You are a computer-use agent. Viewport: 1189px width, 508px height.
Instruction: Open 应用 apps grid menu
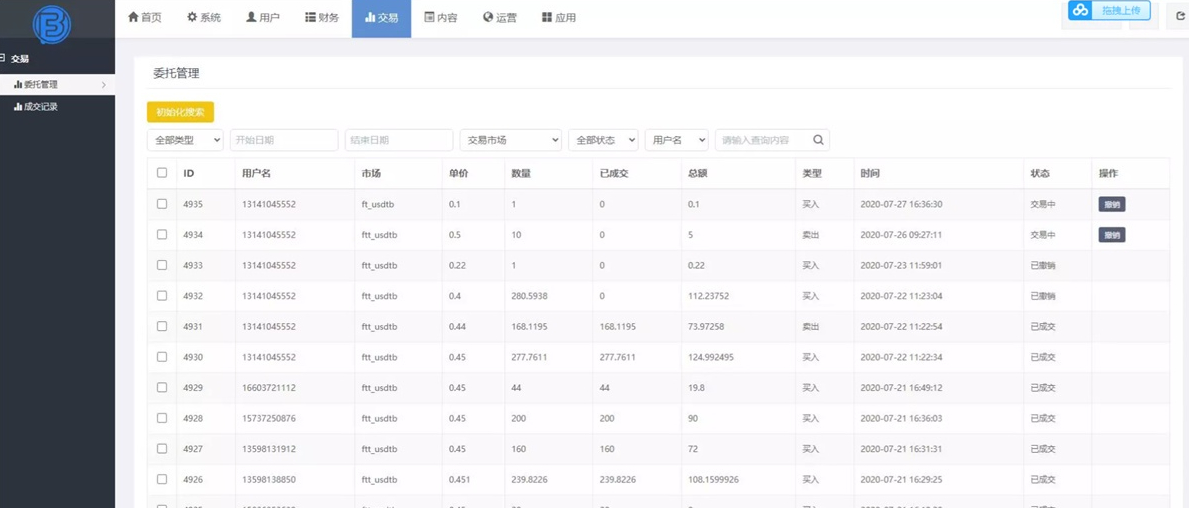click(559, 18)
